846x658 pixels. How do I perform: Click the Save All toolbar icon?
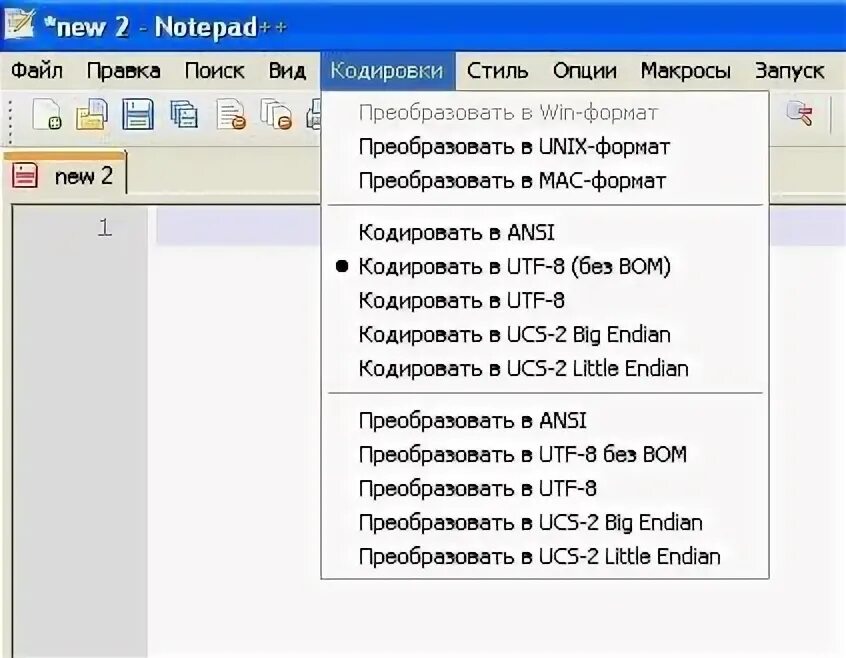click(x=183, y=114)
